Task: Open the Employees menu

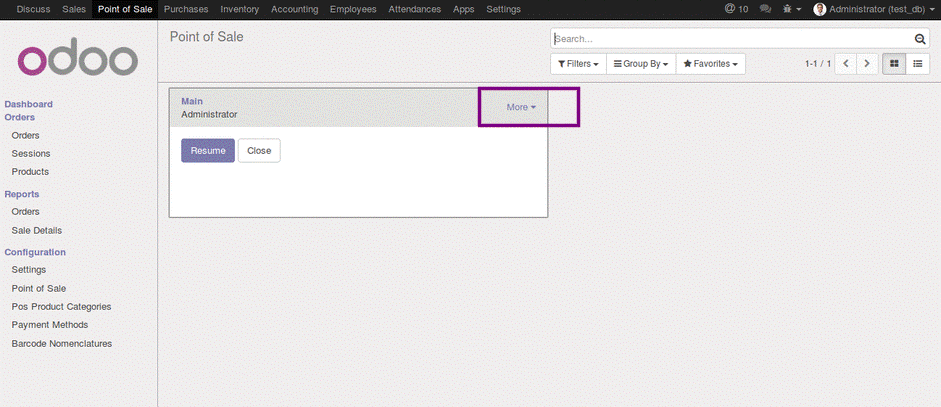Action: coord(353,9)
